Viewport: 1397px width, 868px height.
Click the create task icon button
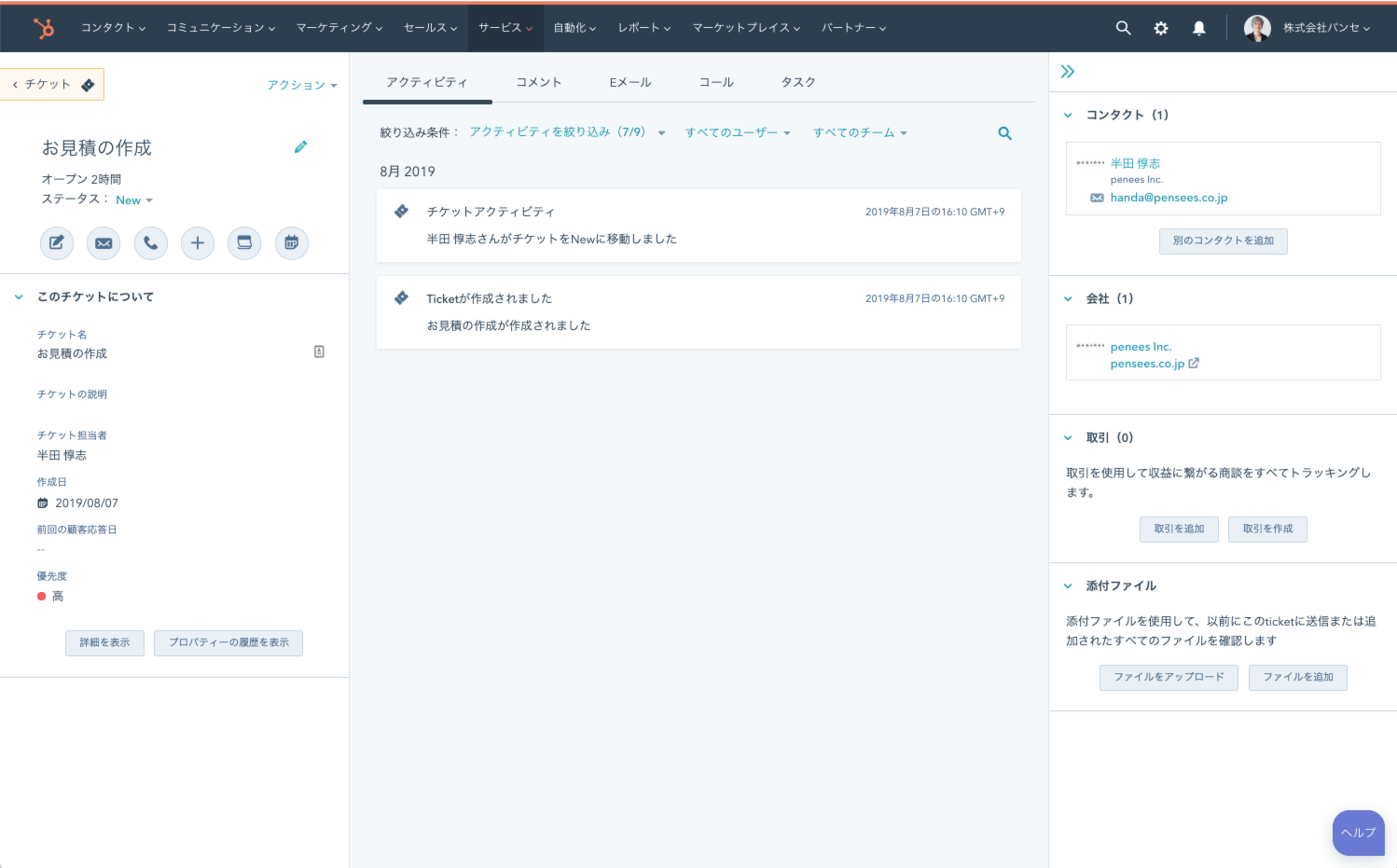244,243
